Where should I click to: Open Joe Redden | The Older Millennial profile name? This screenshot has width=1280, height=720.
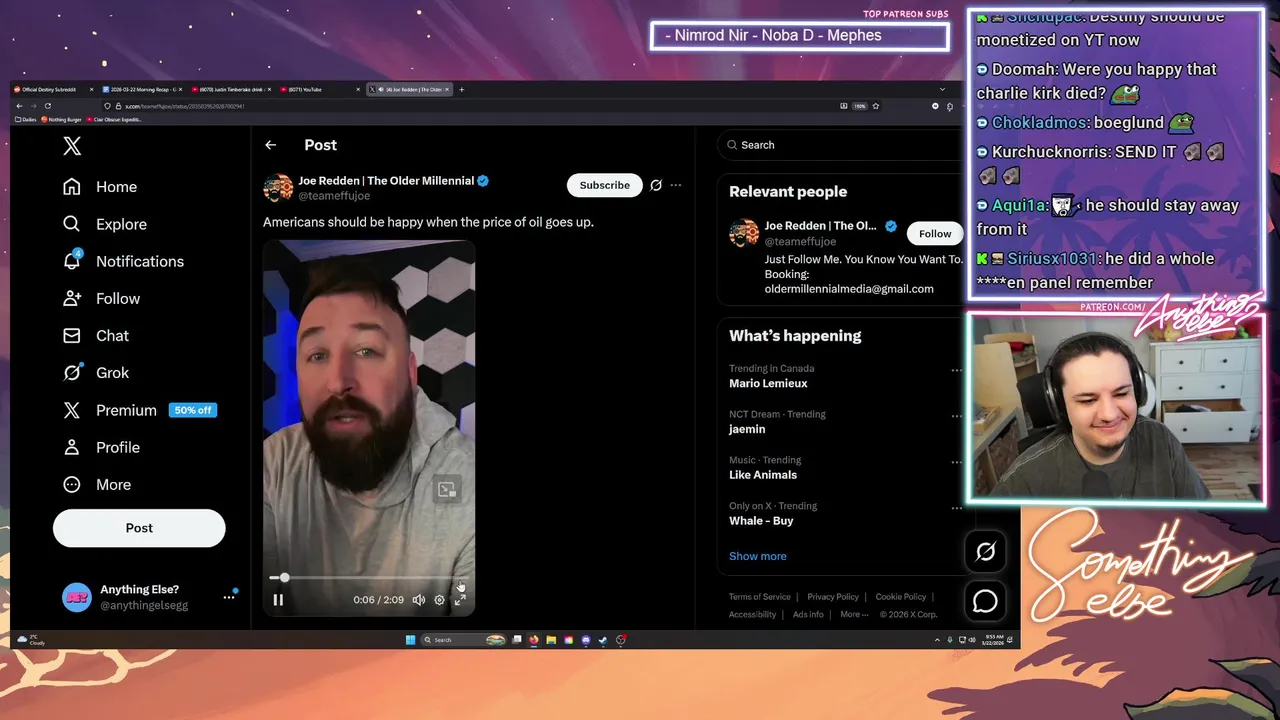point(386,181)
